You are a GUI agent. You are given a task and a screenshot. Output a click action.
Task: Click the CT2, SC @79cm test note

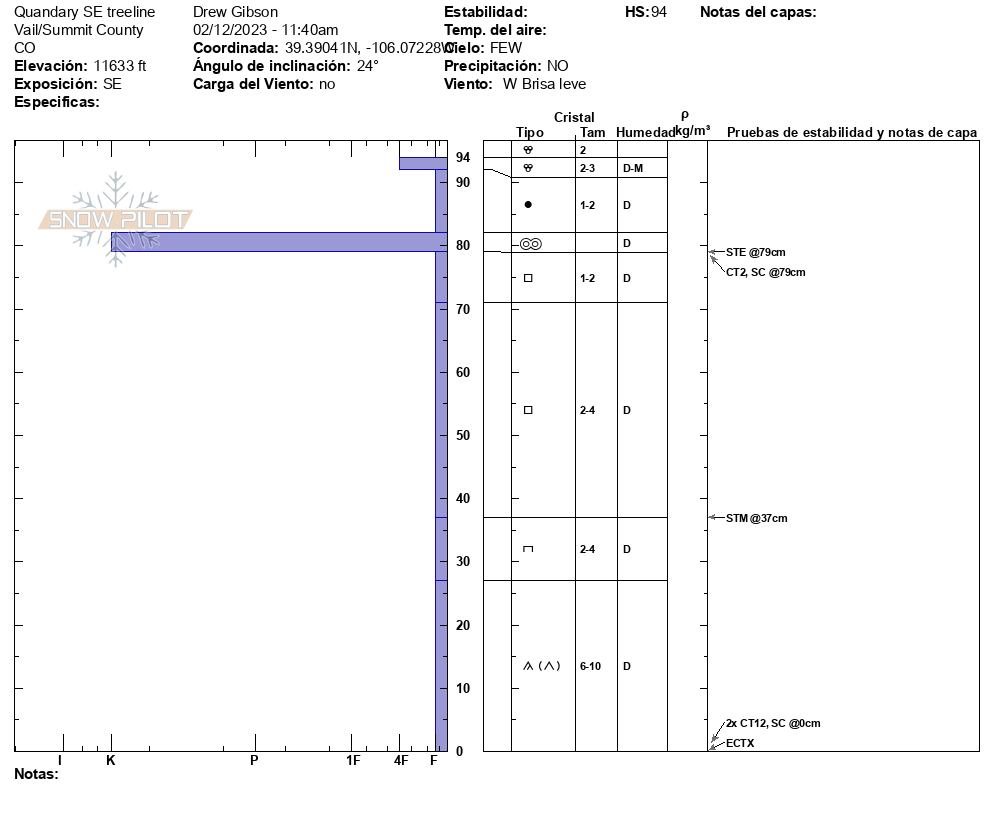765,272
